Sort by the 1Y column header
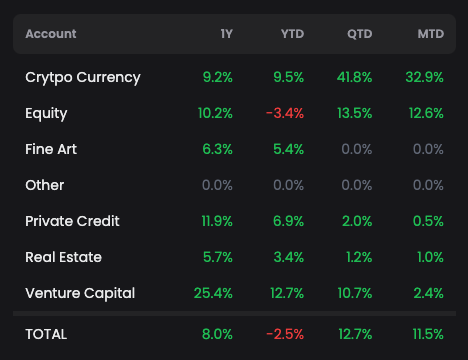 pos(226,34)
